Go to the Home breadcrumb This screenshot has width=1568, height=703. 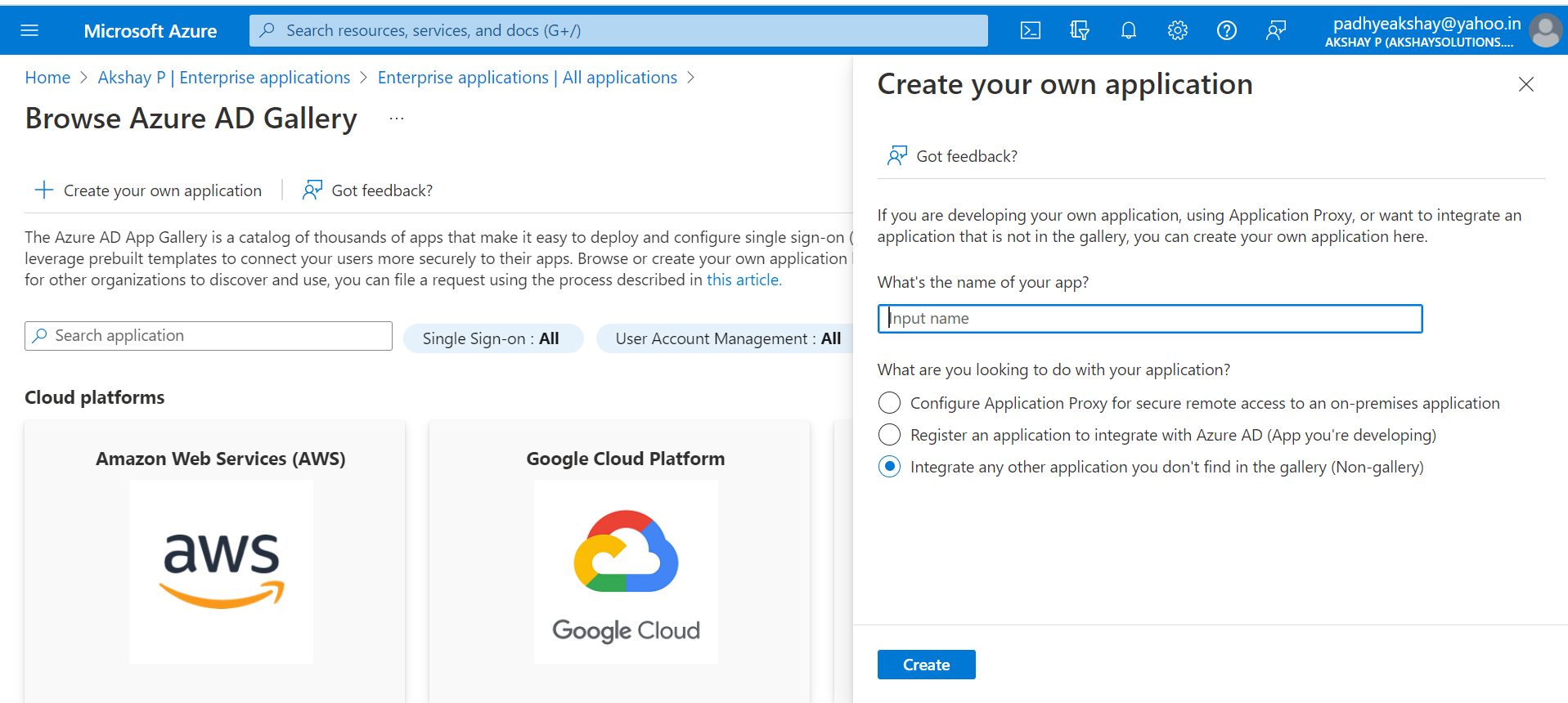tap(47, 78)
